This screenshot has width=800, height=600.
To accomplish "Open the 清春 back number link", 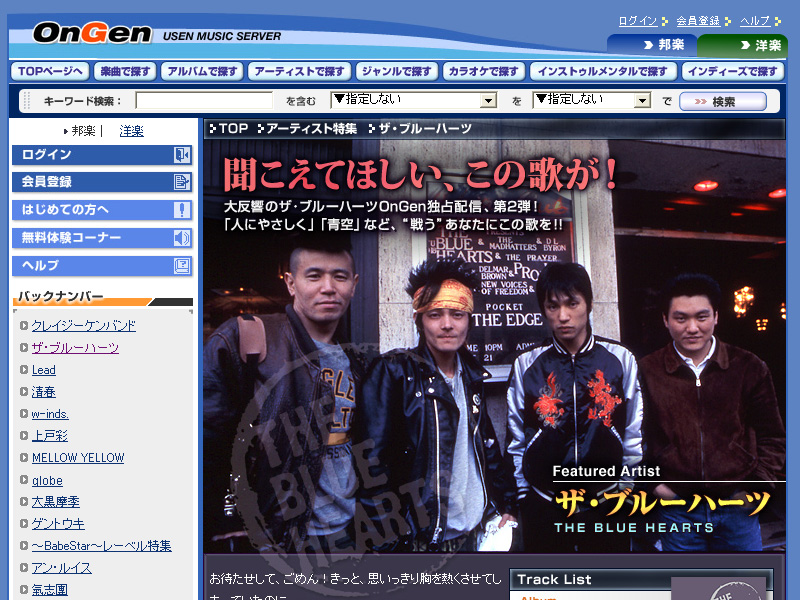I will pos(43,392).
